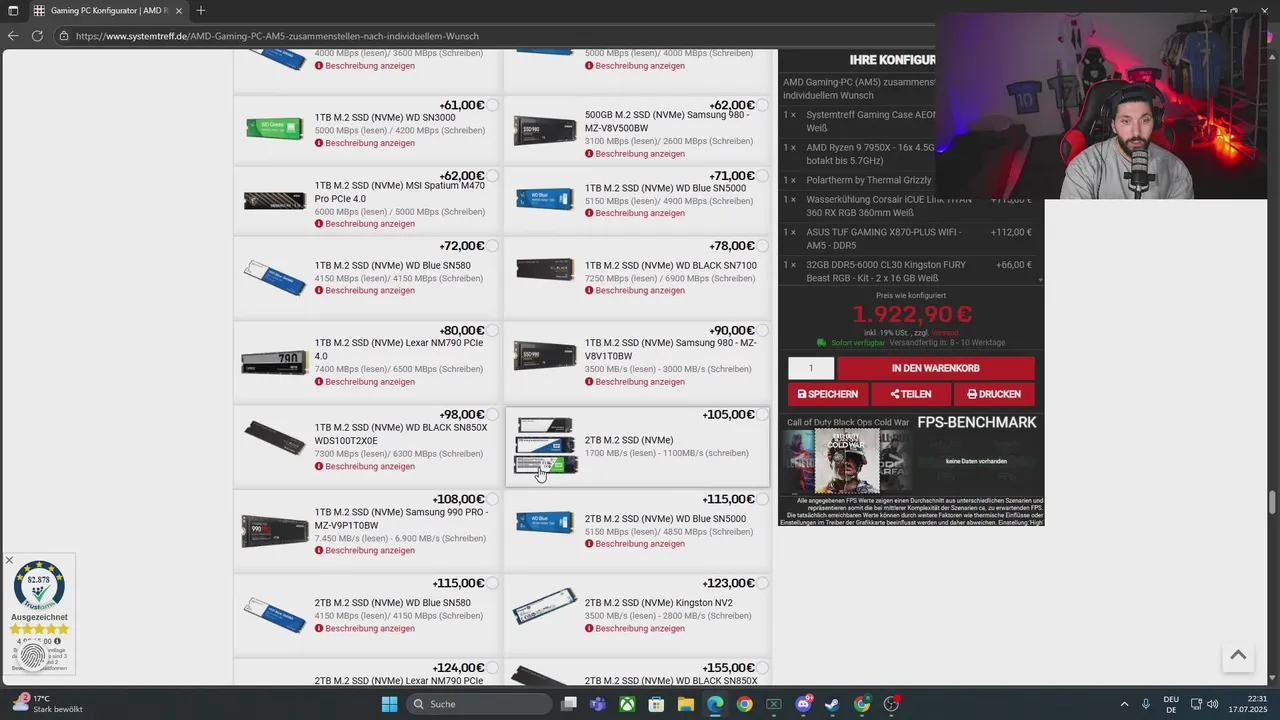
Task: Click the 1.922,90 € total price
Action: coord(912,315)
